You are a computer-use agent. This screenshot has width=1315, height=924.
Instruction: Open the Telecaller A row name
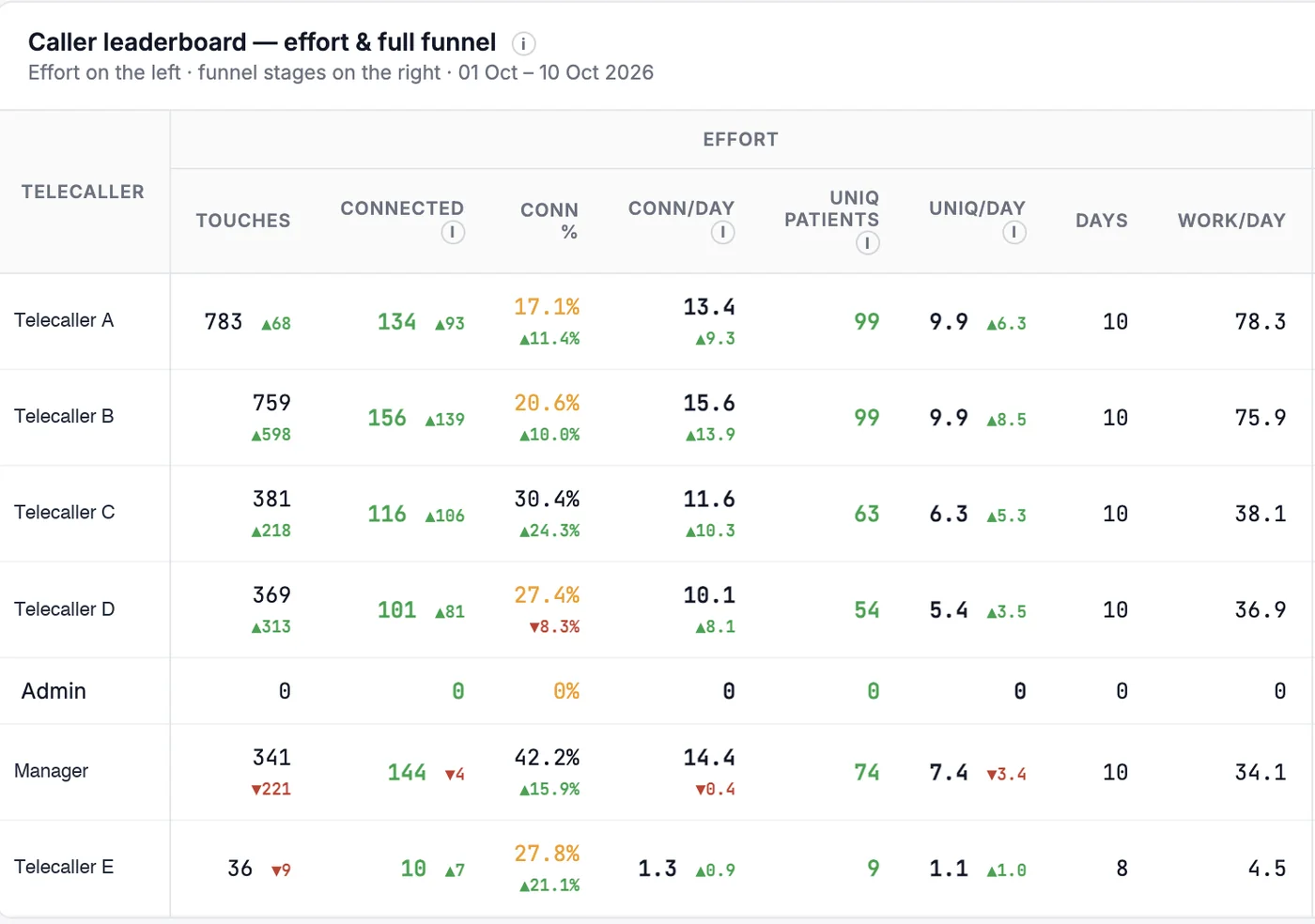pyautogui.click(x=64, y=320)
